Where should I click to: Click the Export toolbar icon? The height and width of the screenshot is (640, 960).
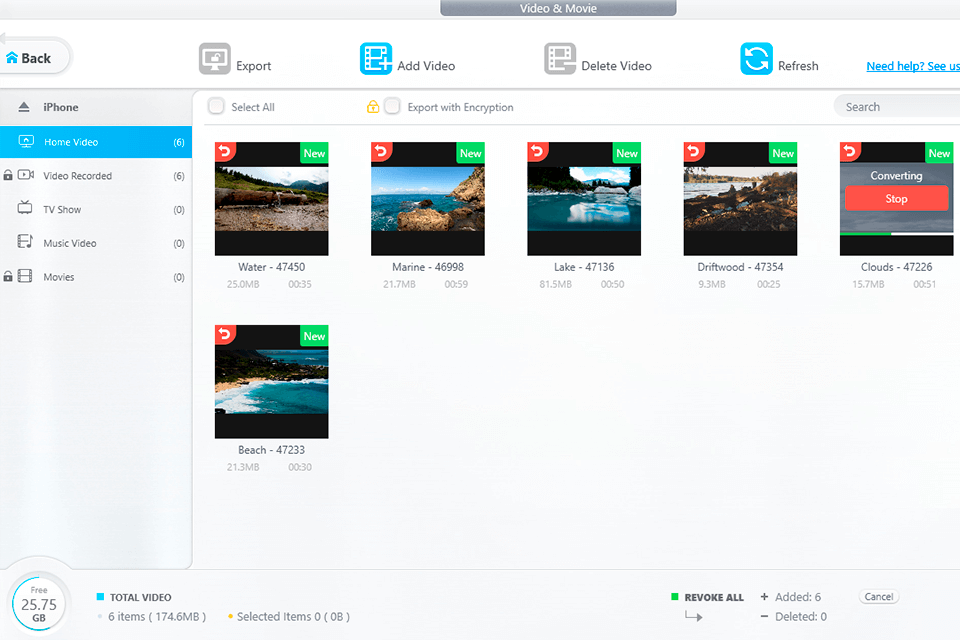tap(215, 59)
